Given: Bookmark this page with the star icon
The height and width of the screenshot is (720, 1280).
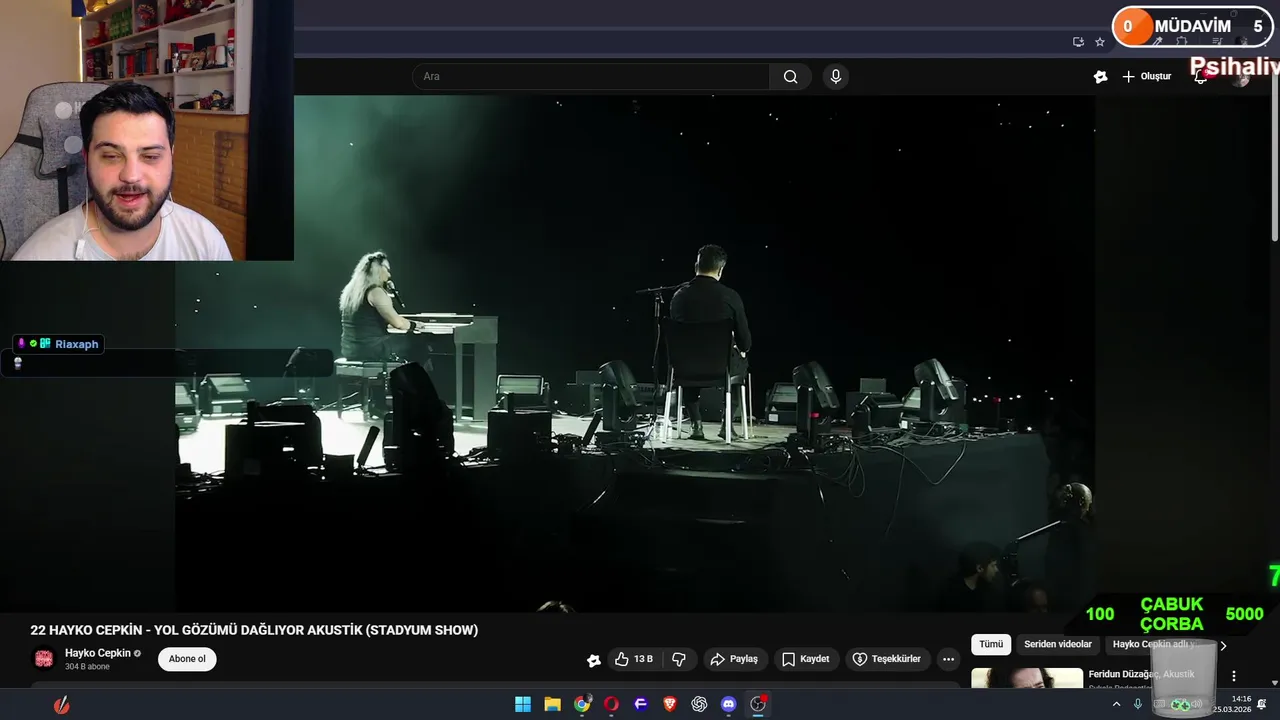Looking at the screenshot, I should click(1100, 42).
